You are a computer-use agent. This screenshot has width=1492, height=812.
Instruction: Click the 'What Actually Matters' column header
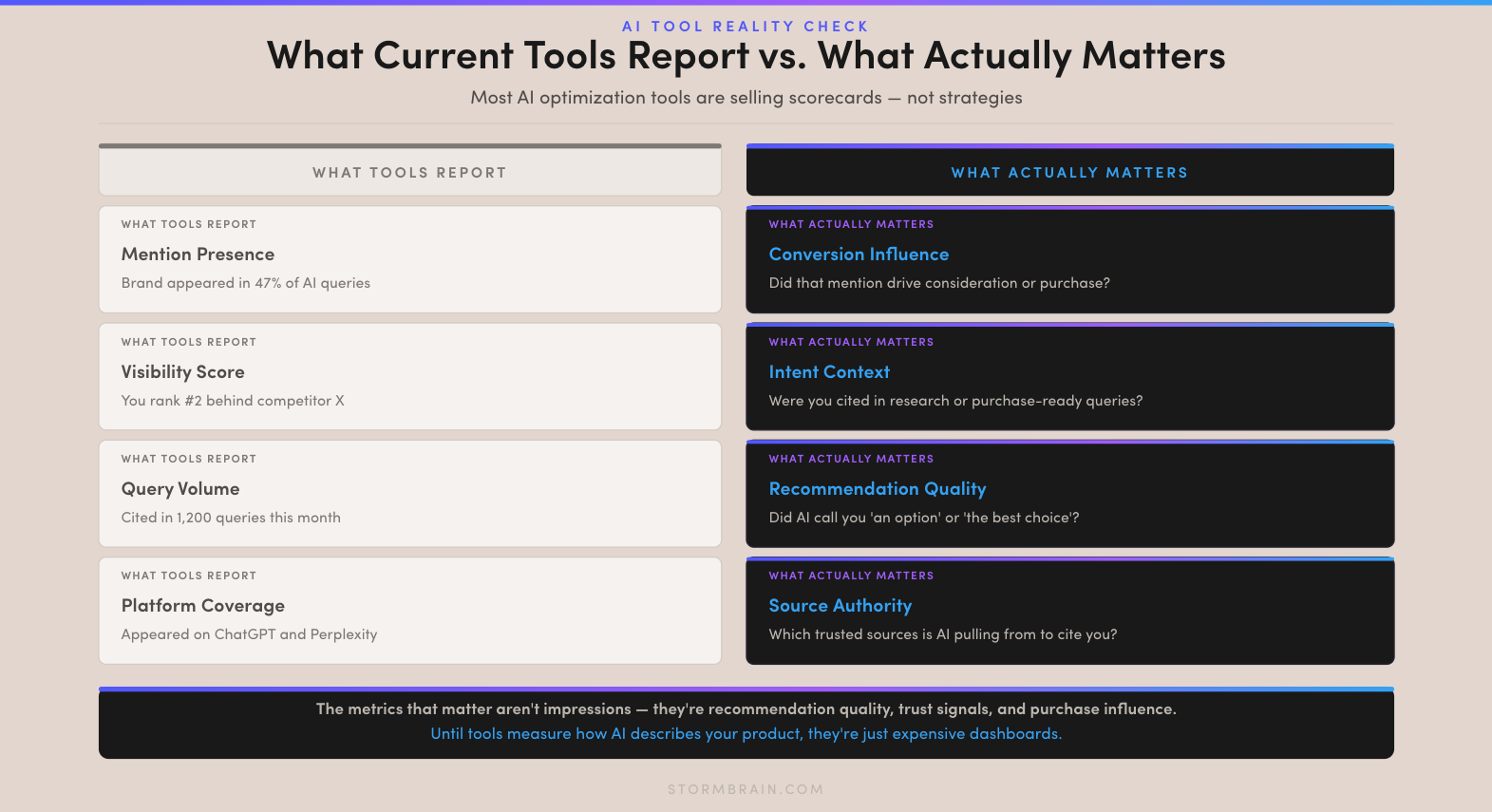(1069, 171)
